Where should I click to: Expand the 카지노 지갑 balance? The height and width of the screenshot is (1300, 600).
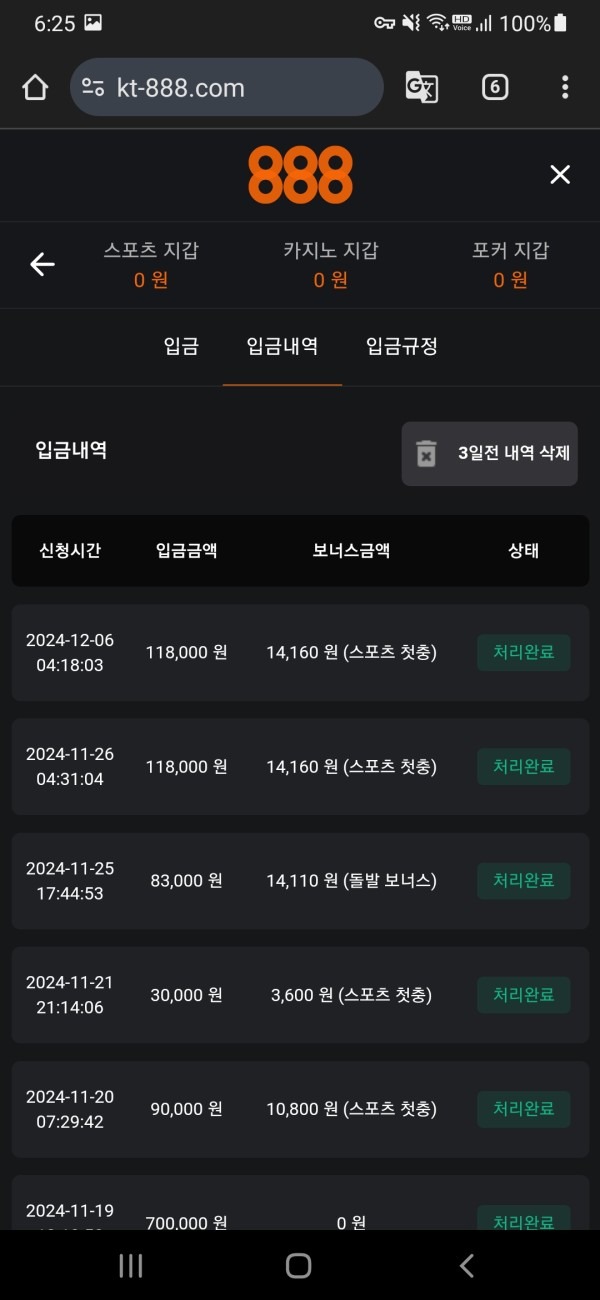[x=330, y=266]
